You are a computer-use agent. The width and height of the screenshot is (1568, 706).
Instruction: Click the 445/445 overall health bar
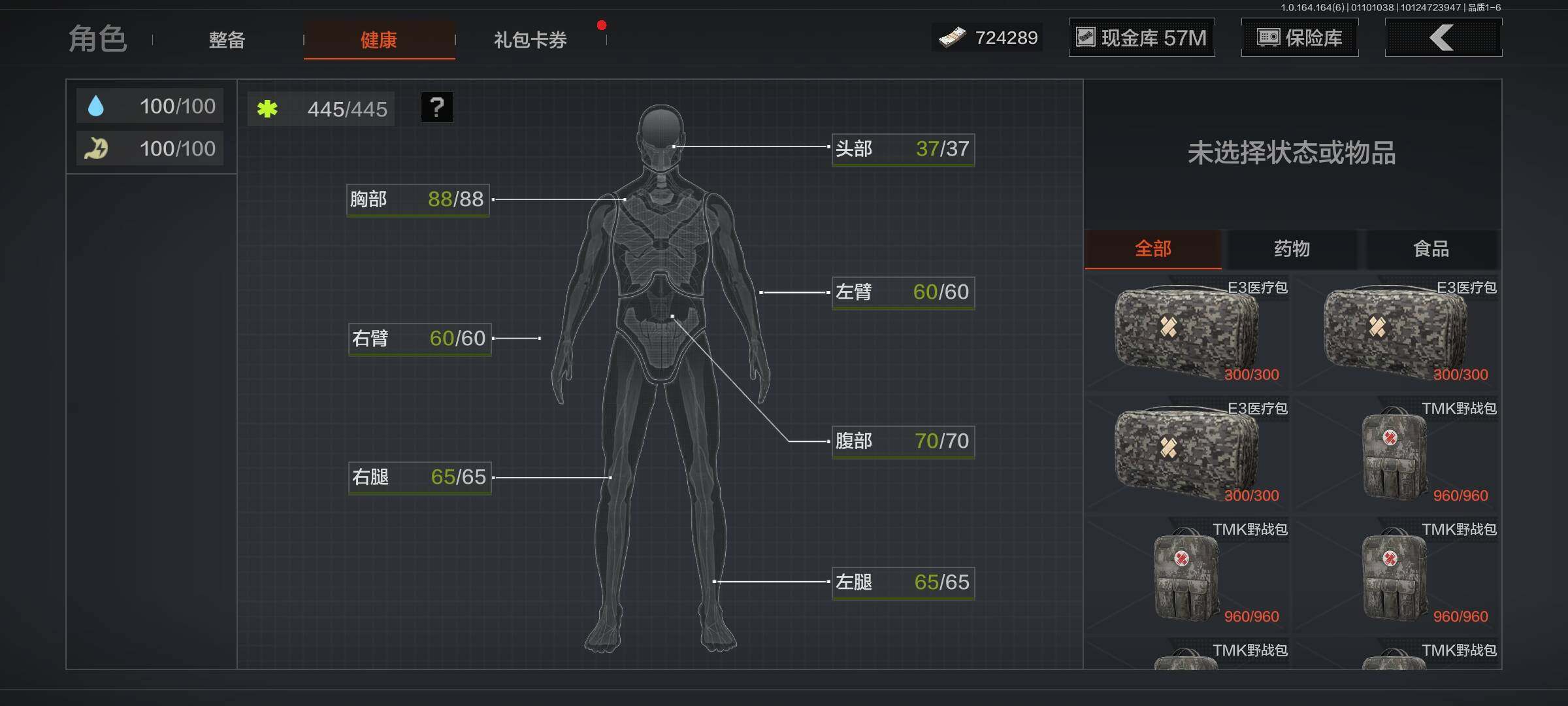pyautogui.click(x=320, y=109)
